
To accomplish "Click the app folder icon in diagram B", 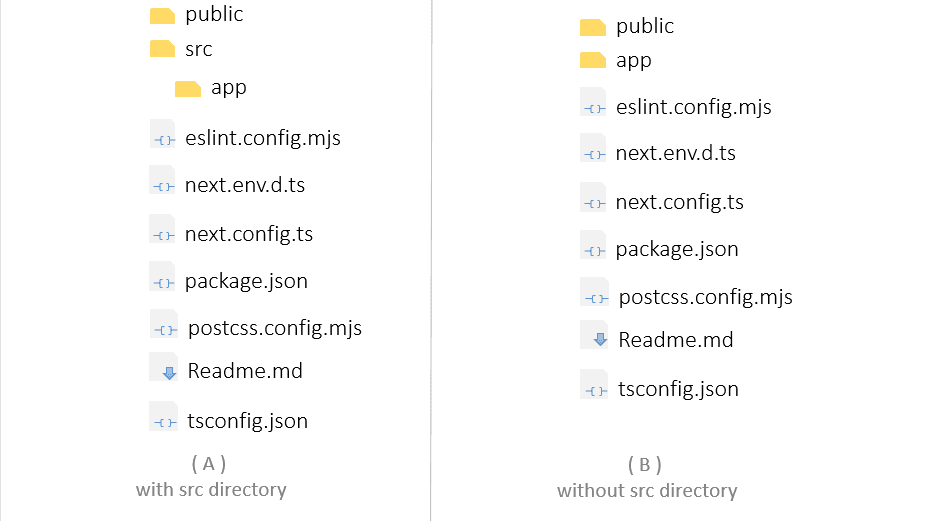I will 593,60.
